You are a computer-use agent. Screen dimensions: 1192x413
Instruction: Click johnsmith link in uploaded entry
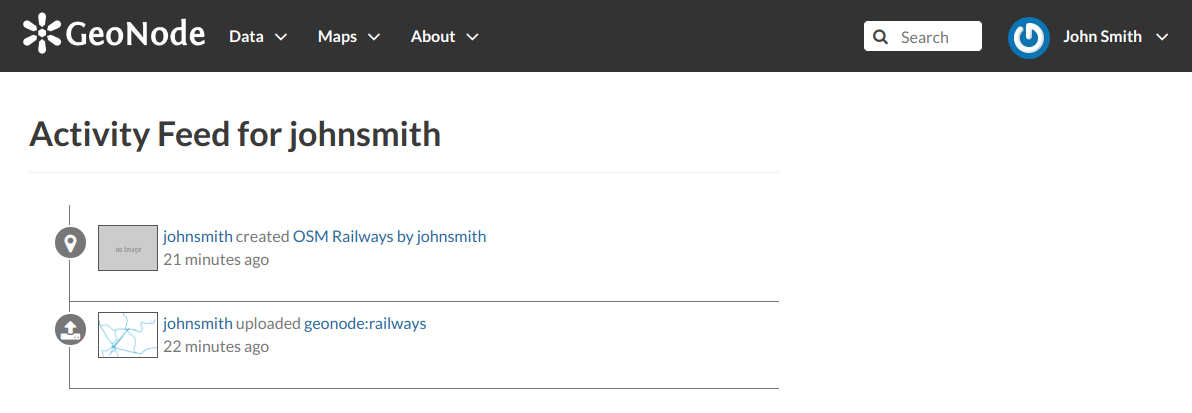tap(198, 323)
